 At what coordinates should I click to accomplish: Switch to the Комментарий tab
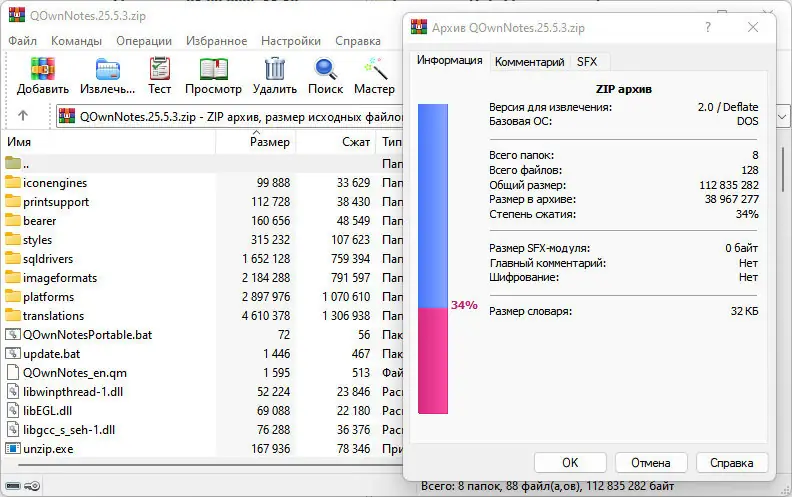coord(529,62)
